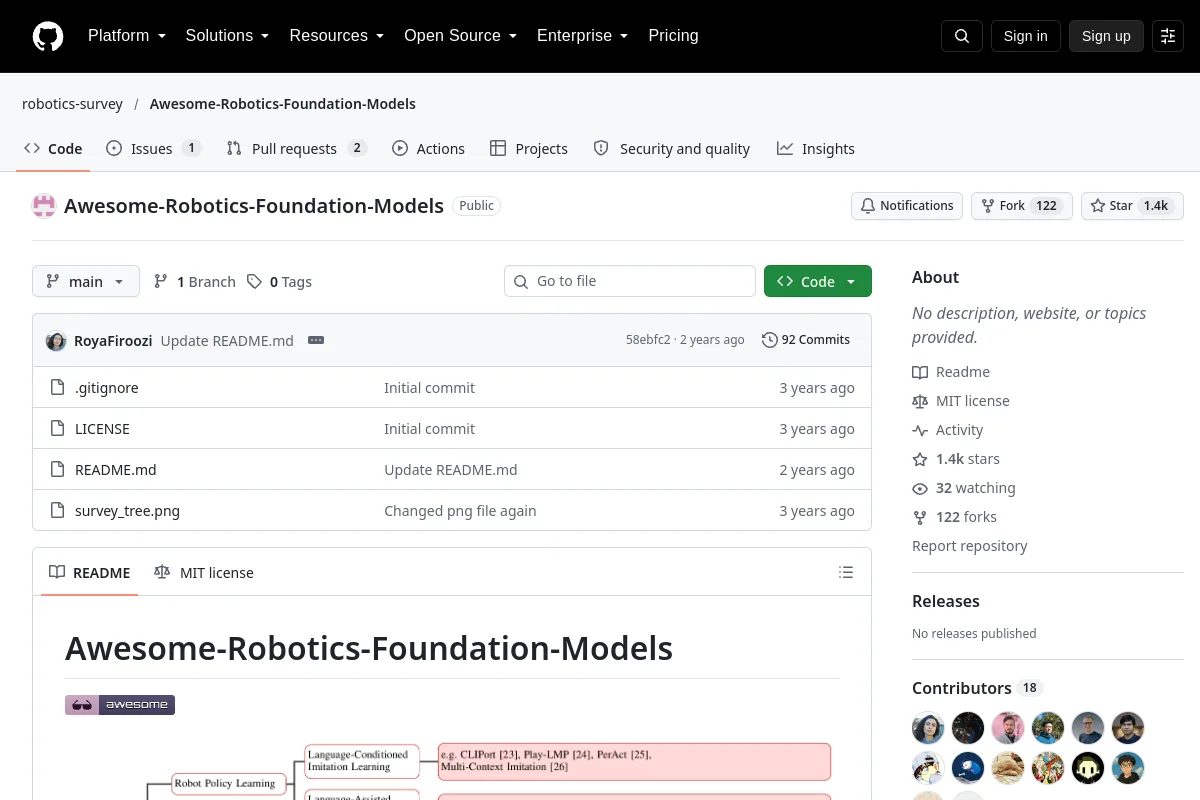Expand the Enterprise menu

583,36
